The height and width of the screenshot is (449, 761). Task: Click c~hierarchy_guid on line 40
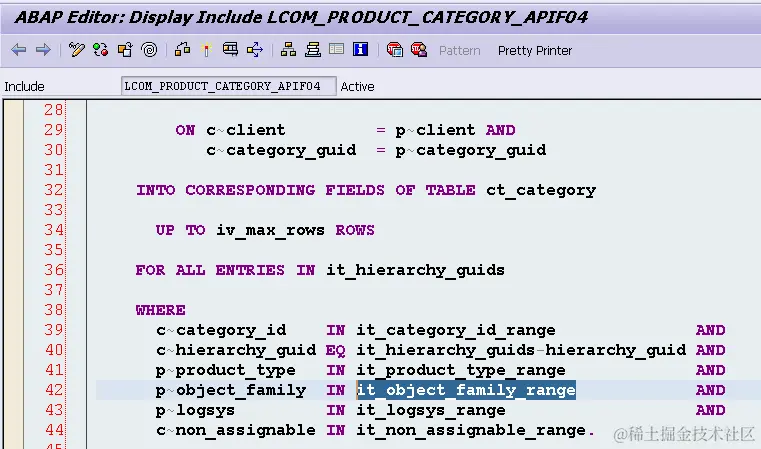tap(236, 350)
